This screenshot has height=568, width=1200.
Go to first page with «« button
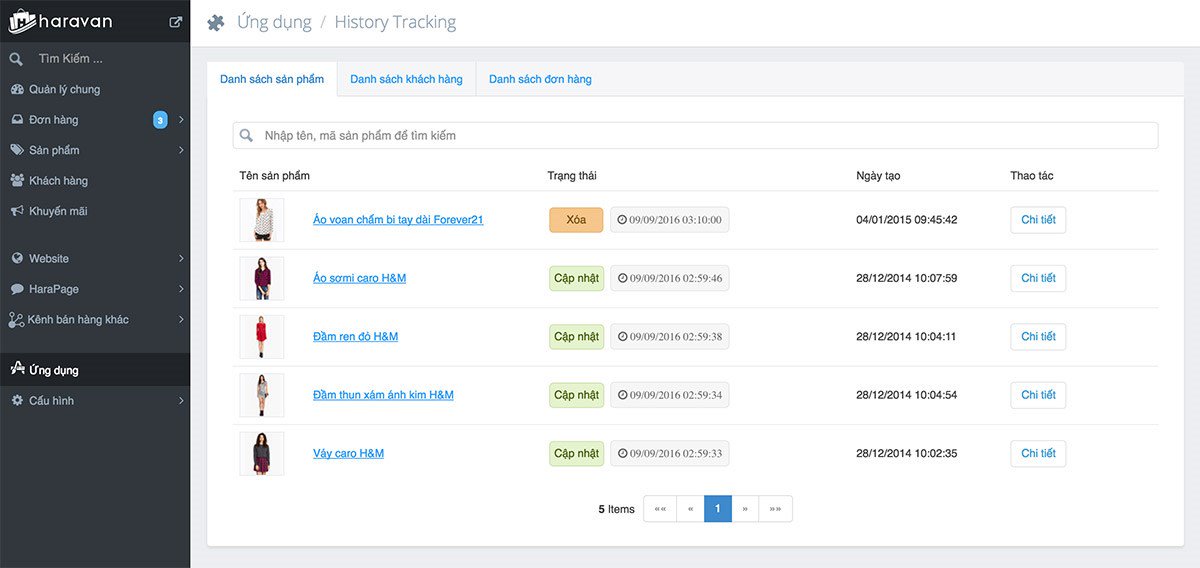[x=660, y=509]
